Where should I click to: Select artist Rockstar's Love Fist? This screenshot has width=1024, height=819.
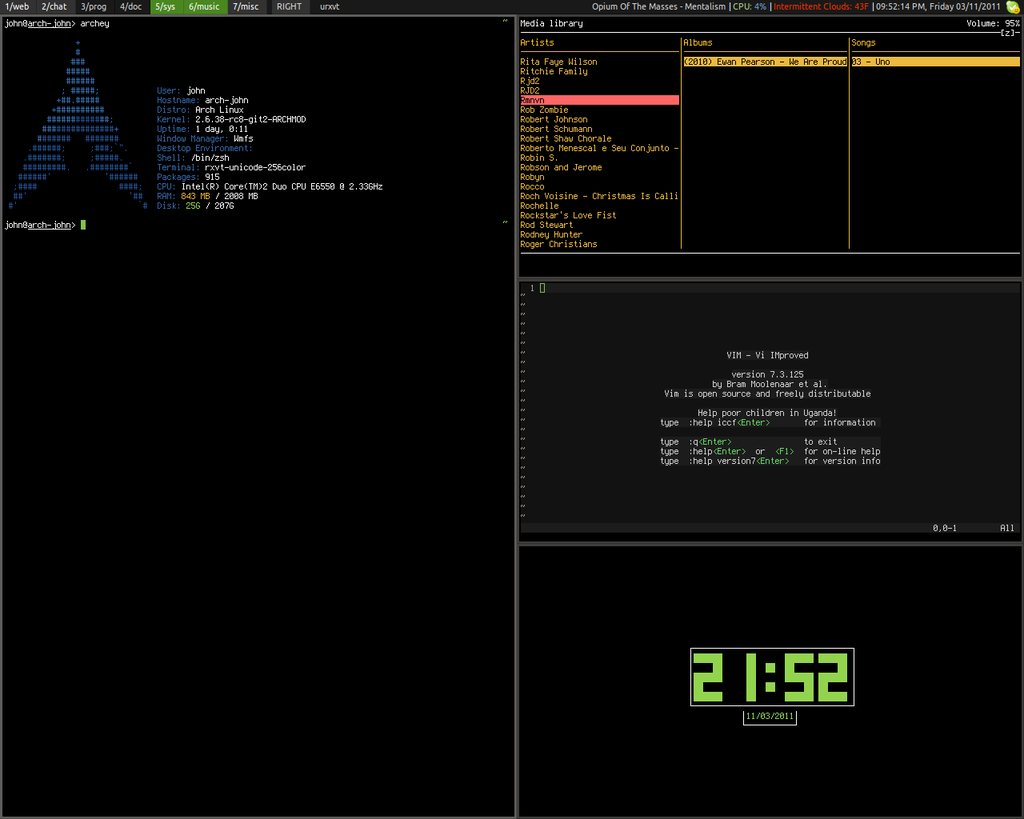pos(568,216)
